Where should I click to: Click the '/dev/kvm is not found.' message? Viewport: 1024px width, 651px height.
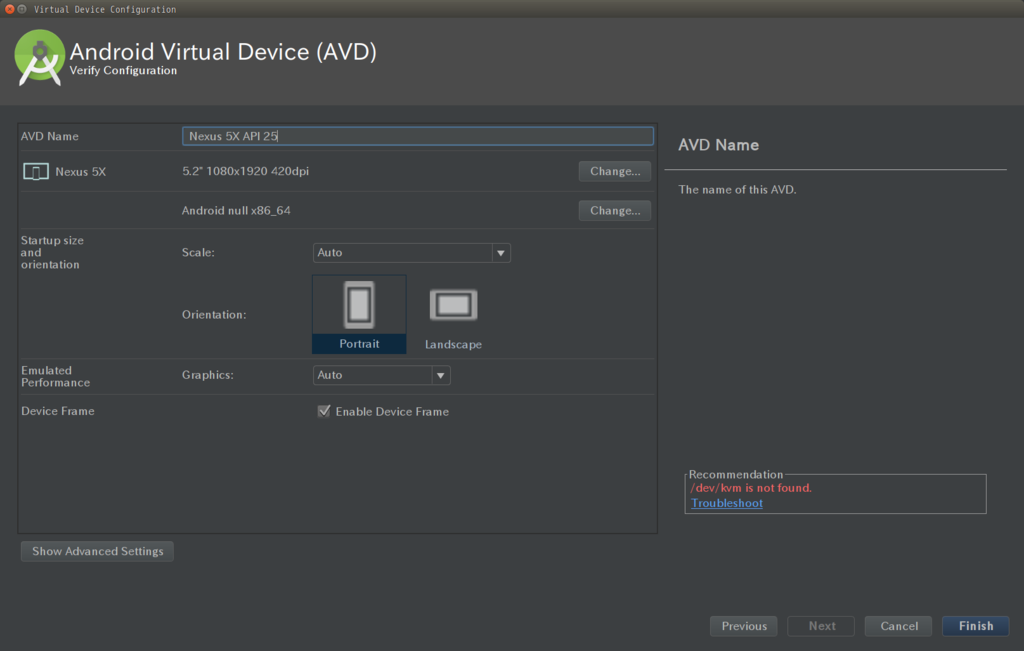click(751, 488)
